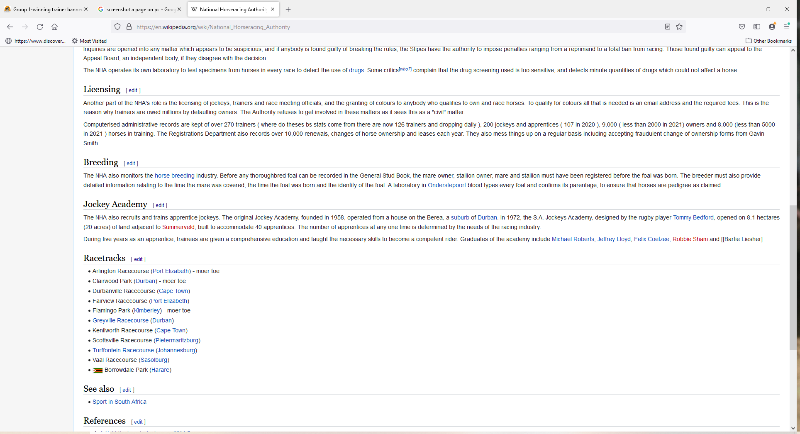Screen dimensions: 800x434
Task: Open the Firefox account icon
Action: (x=772, y=27)
